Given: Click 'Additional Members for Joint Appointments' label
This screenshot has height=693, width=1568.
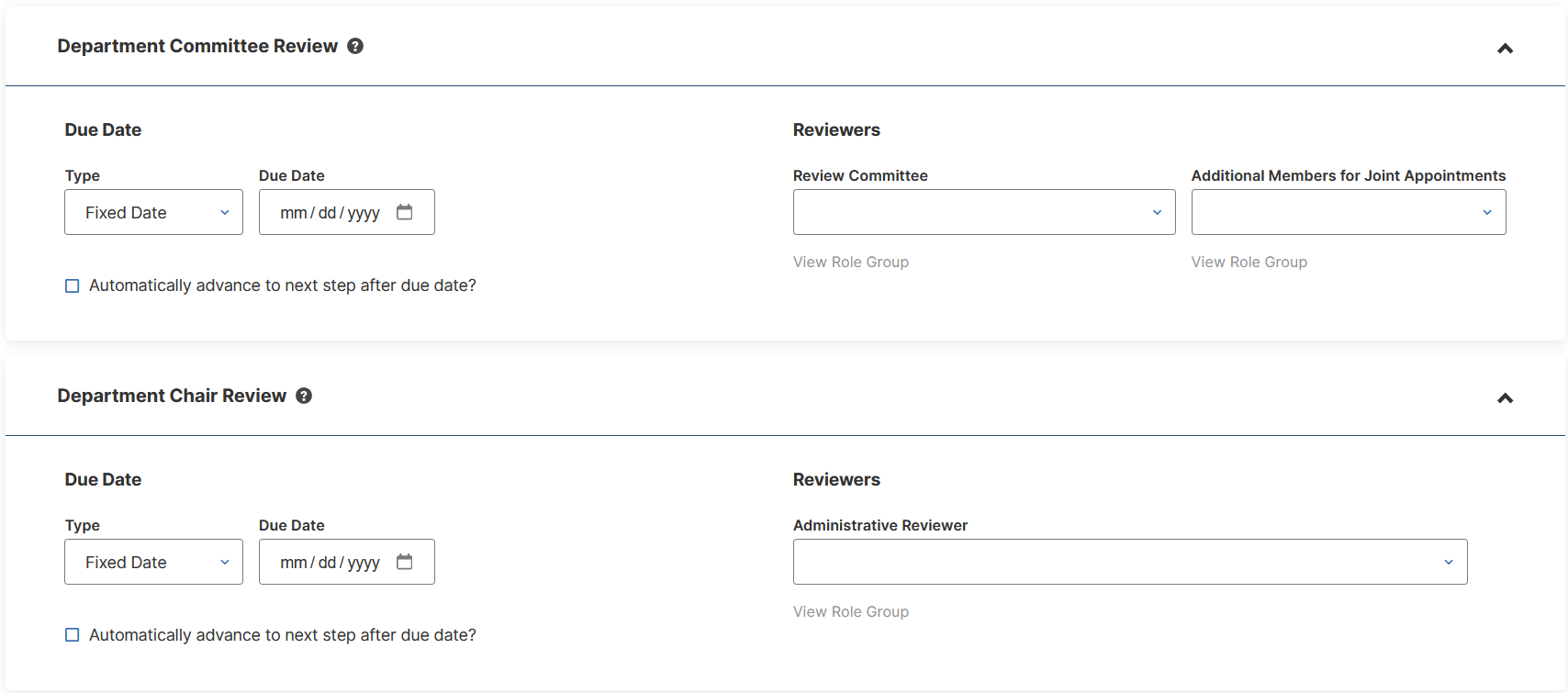Looking at the screenshot, I should tap(1349, 175).
